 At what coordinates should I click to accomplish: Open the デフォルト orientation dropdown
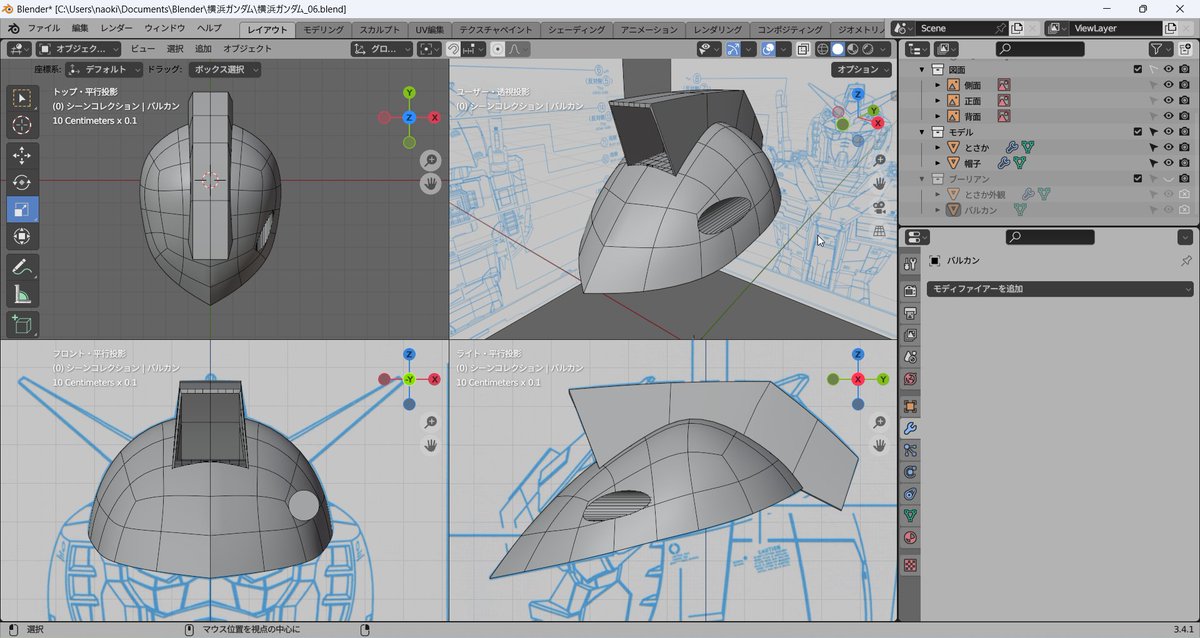(104, 69)
